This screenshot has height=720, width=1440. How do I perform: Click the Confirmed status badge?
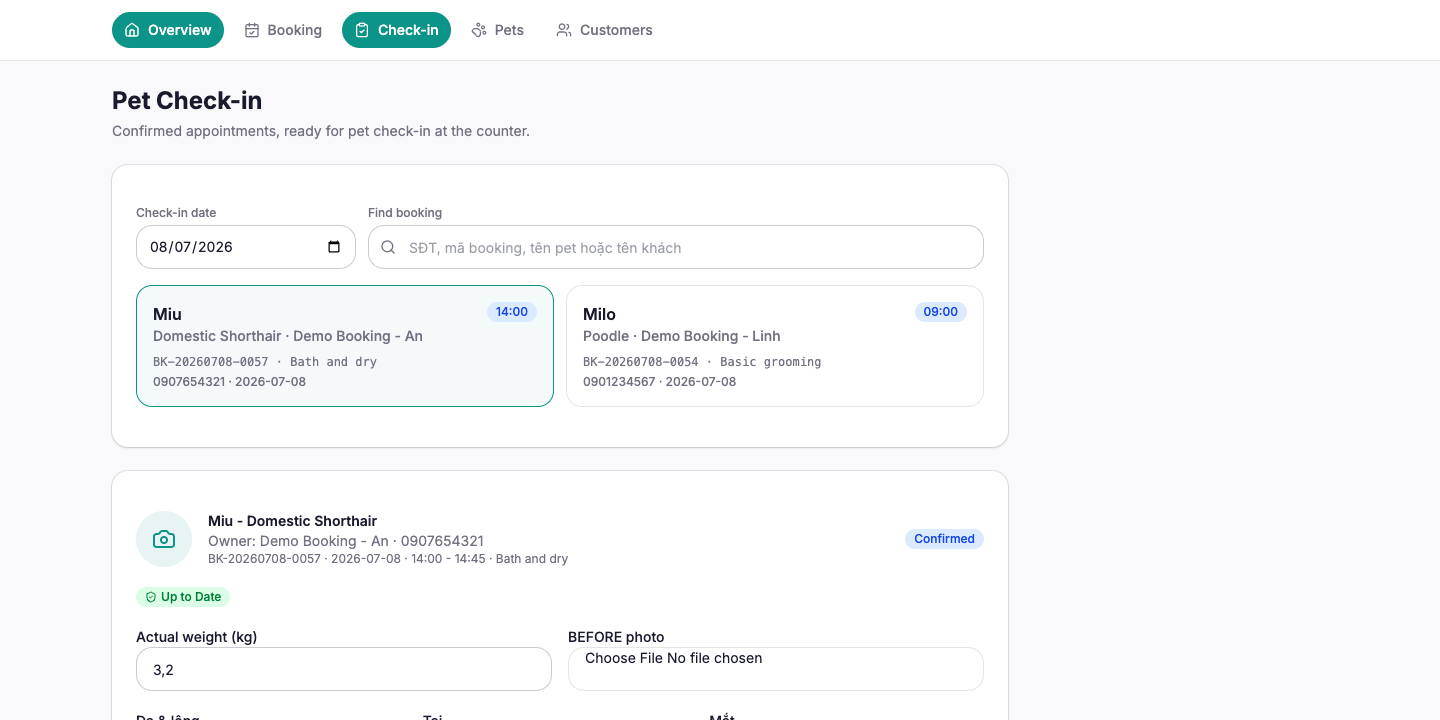coord(944,539)
